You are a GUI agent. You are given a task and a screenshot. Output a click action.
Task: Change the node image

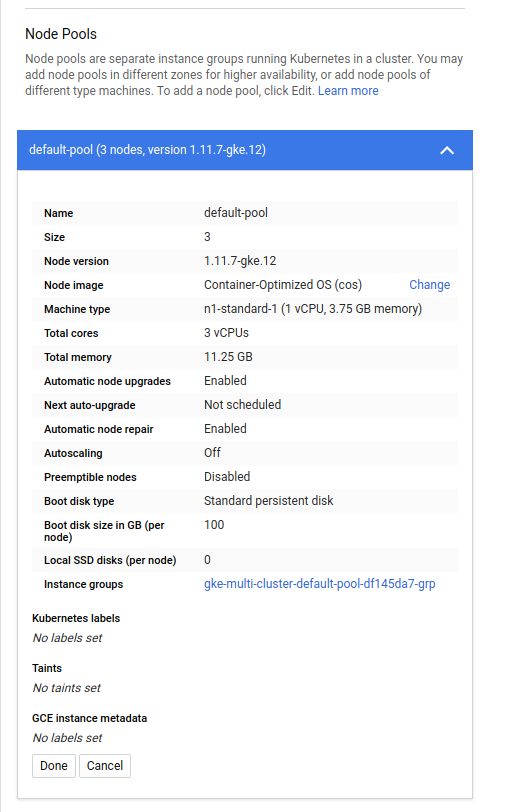pos(429,285)
